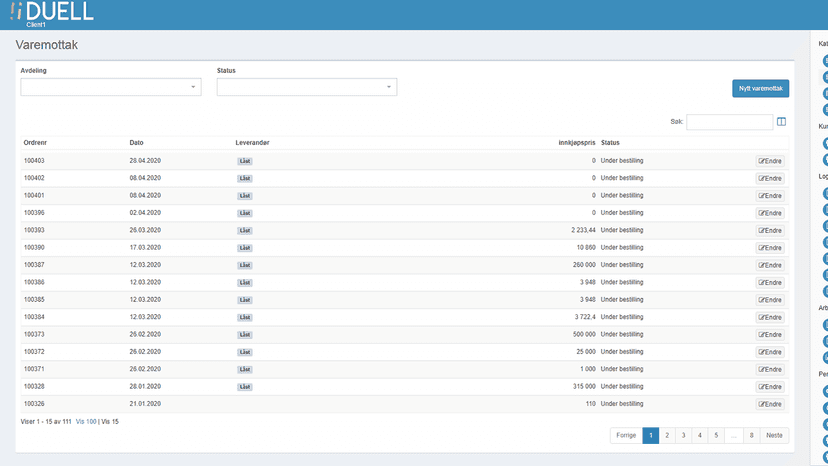
Task: Focus the Søk search field
Action: click(x=729, y=122)
